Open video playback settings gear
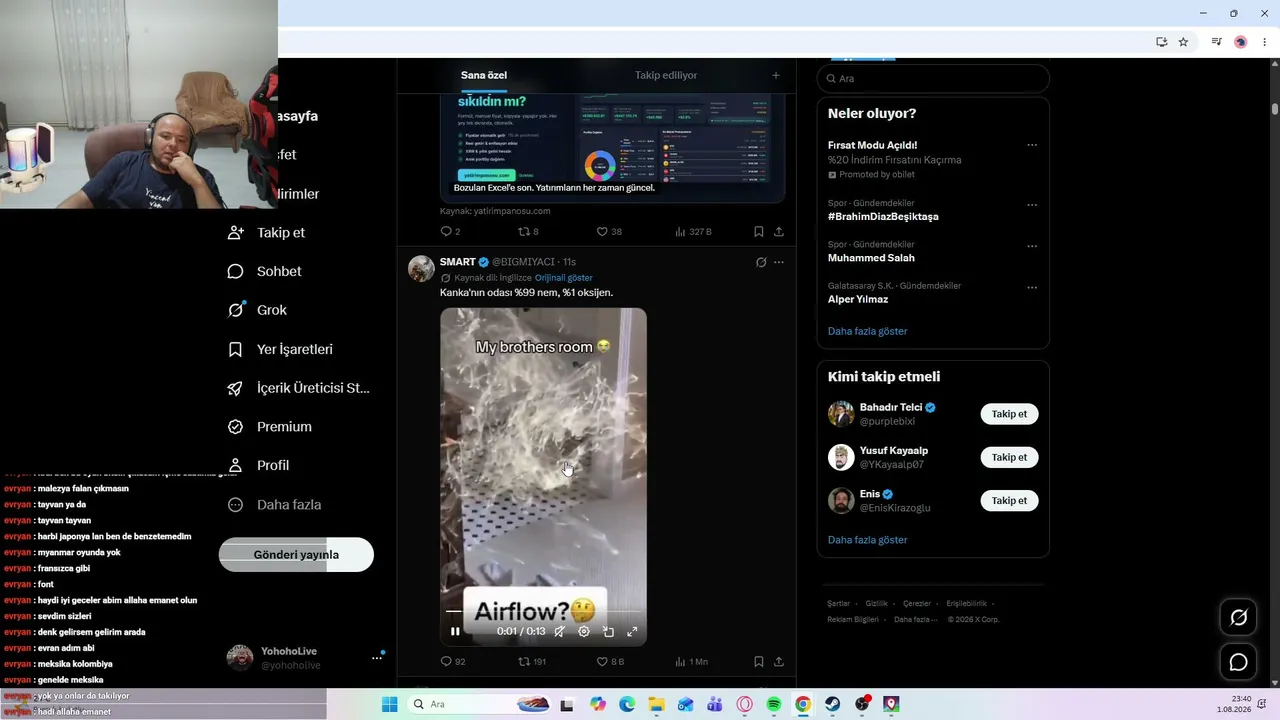The width and height of the screenshot is (1280, 720). pyautogui.click(x=584, y=631)
